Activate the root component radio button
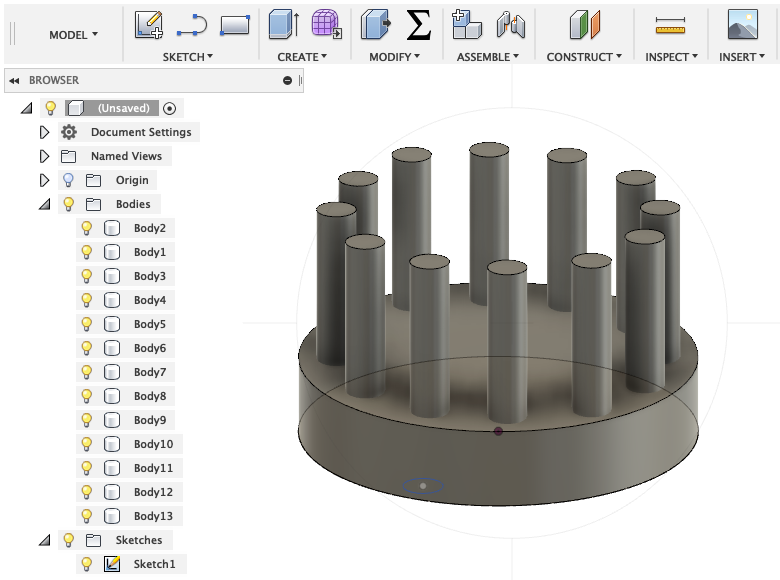The image size is (780, 580). 169,108
